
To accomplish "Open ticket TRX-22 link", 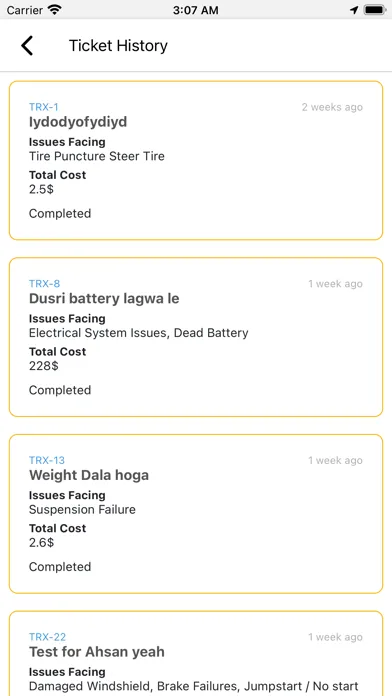I will [48, 637].
